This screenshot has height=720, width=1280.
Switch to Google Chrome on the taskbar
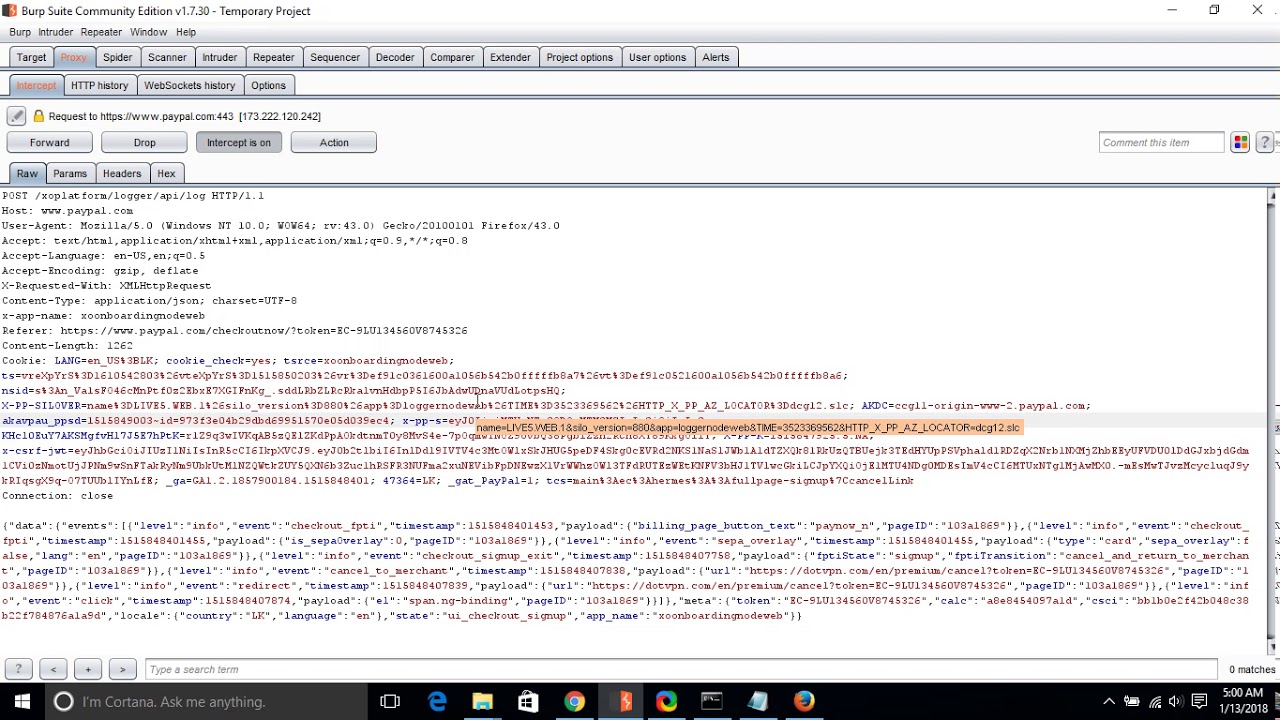tap(574, 701)
